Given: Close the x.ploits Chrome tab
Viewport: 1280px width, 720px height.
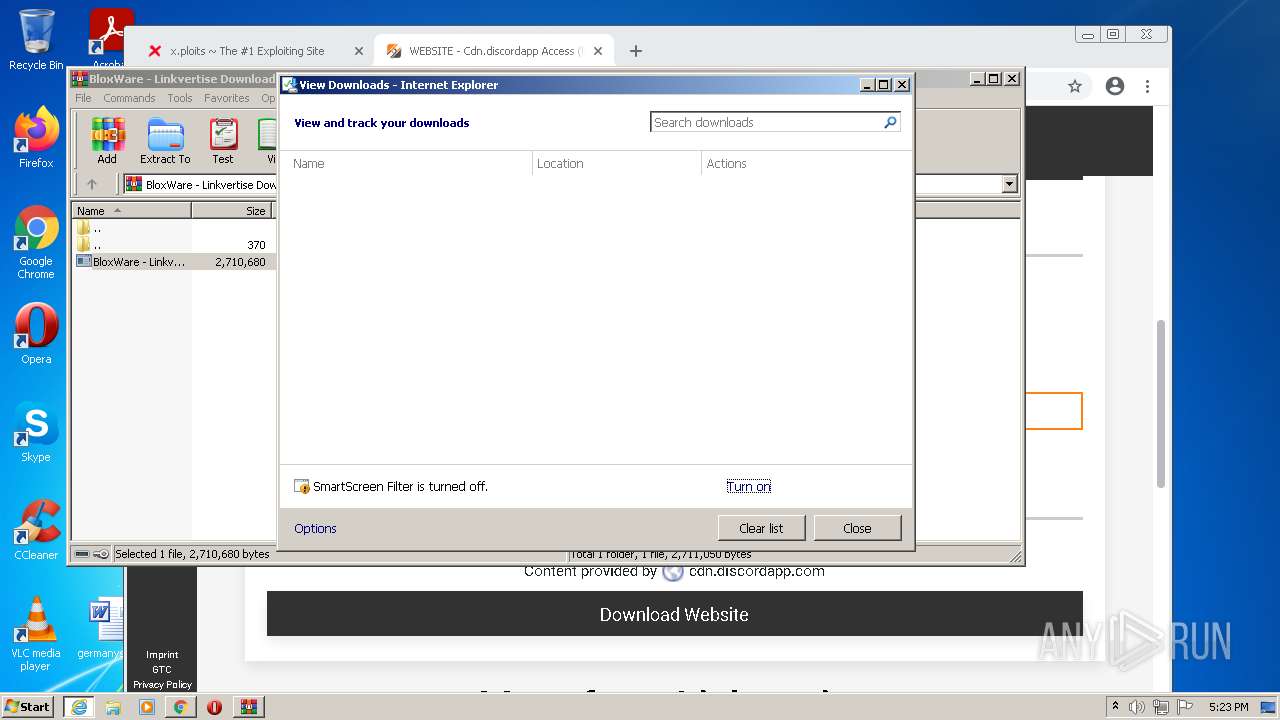Looking at the screenshot, I should tap(359, 51).
